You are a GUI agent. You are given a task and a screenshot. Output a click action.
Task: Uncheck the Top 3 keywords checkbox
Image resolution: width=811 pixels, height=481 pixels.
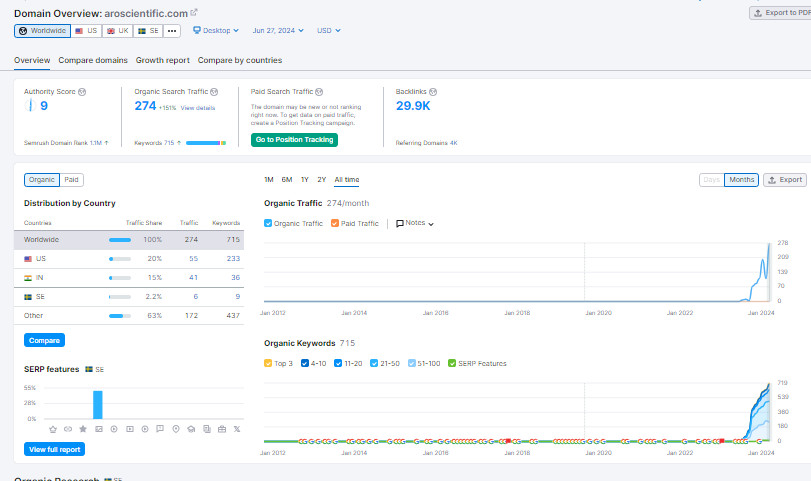click(x=268, y=363)
